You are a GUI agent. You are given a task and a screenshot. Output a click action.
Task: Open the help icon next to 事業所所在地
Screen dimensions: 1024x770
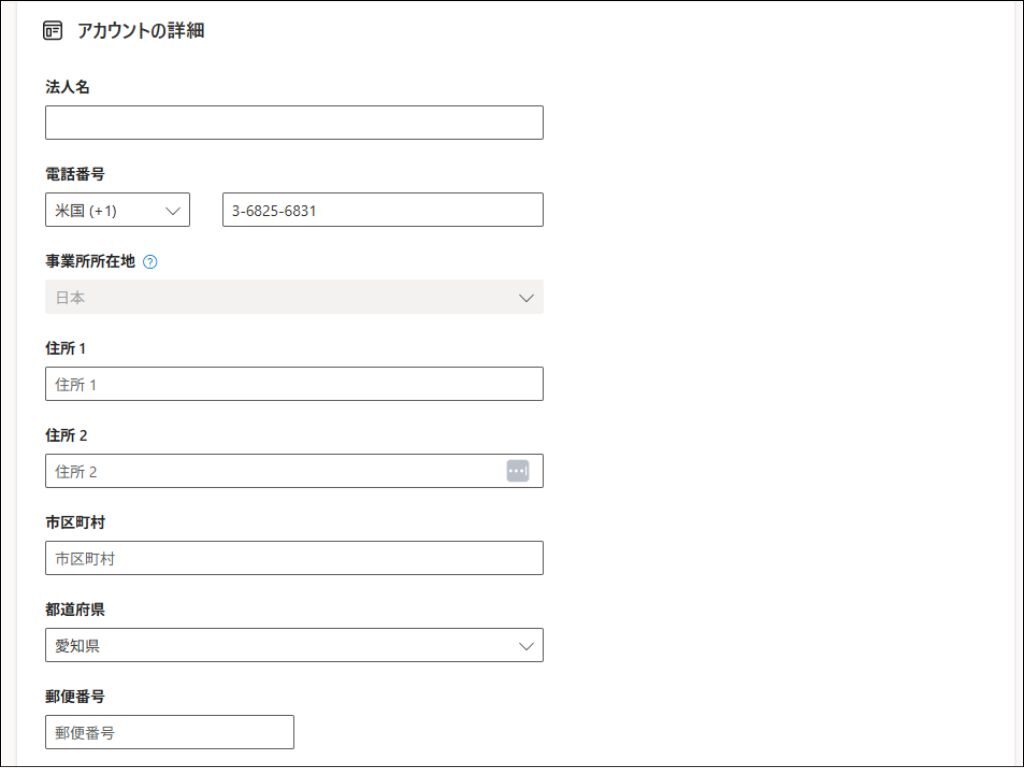150,262
